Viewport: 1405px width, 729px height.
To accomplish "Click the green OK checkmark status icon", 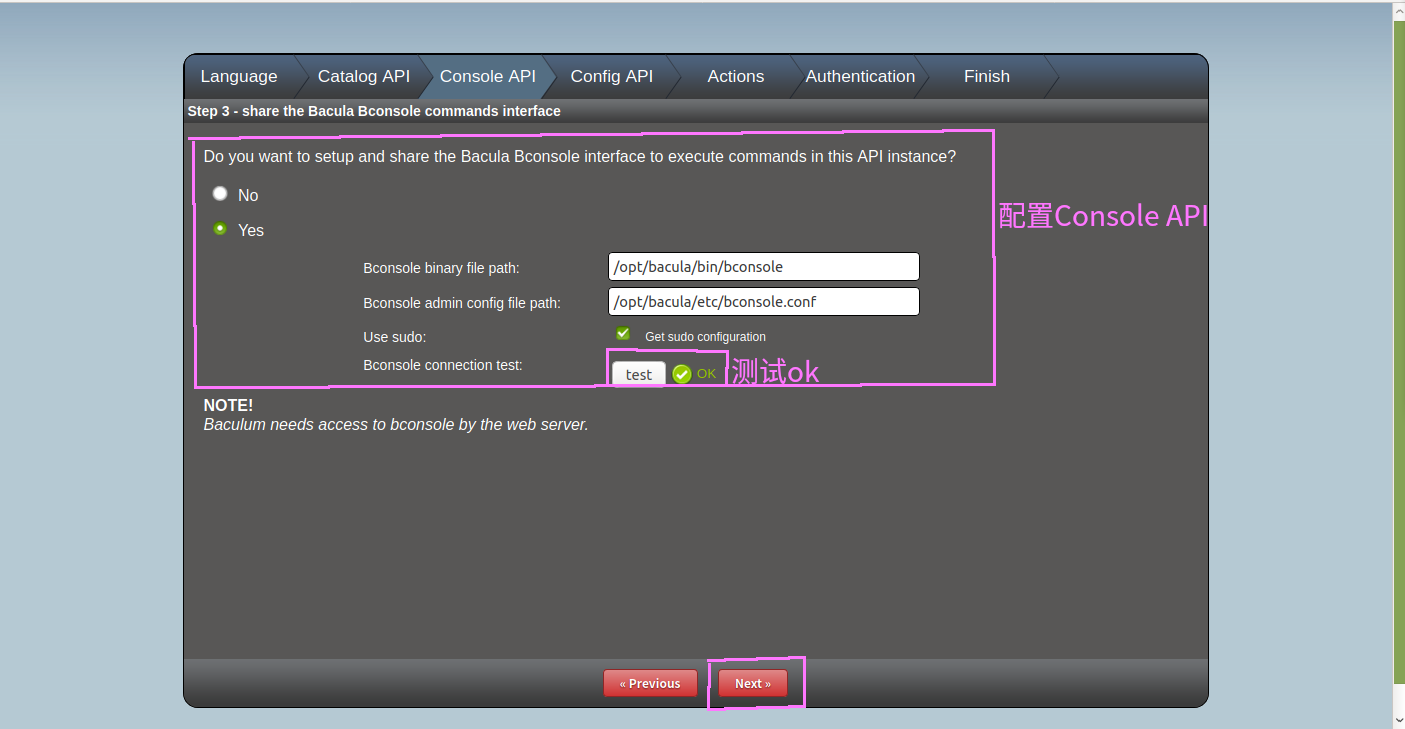I will click(682, 374).
